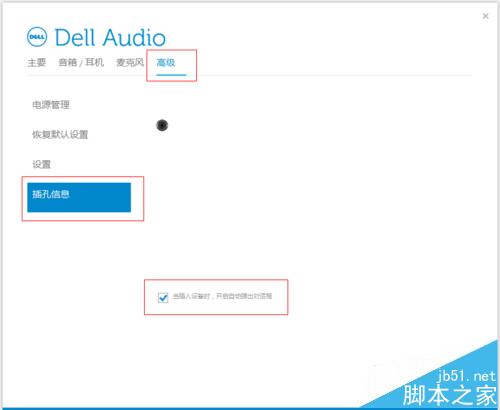Click the Dell logo icon
Screen dimensions: 500x410
(37, 37)
